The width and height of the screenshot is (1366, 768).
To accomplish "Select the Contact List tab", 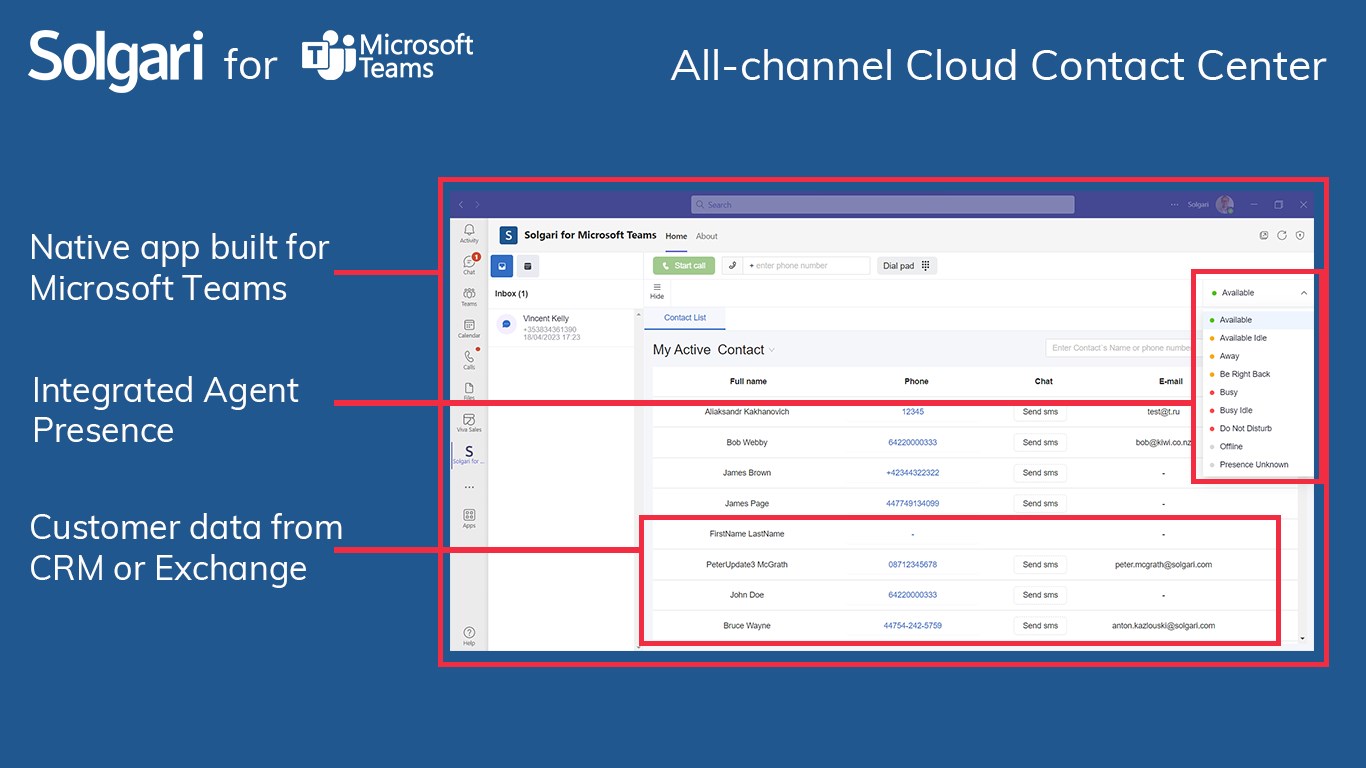I will [x=685, y=318].
